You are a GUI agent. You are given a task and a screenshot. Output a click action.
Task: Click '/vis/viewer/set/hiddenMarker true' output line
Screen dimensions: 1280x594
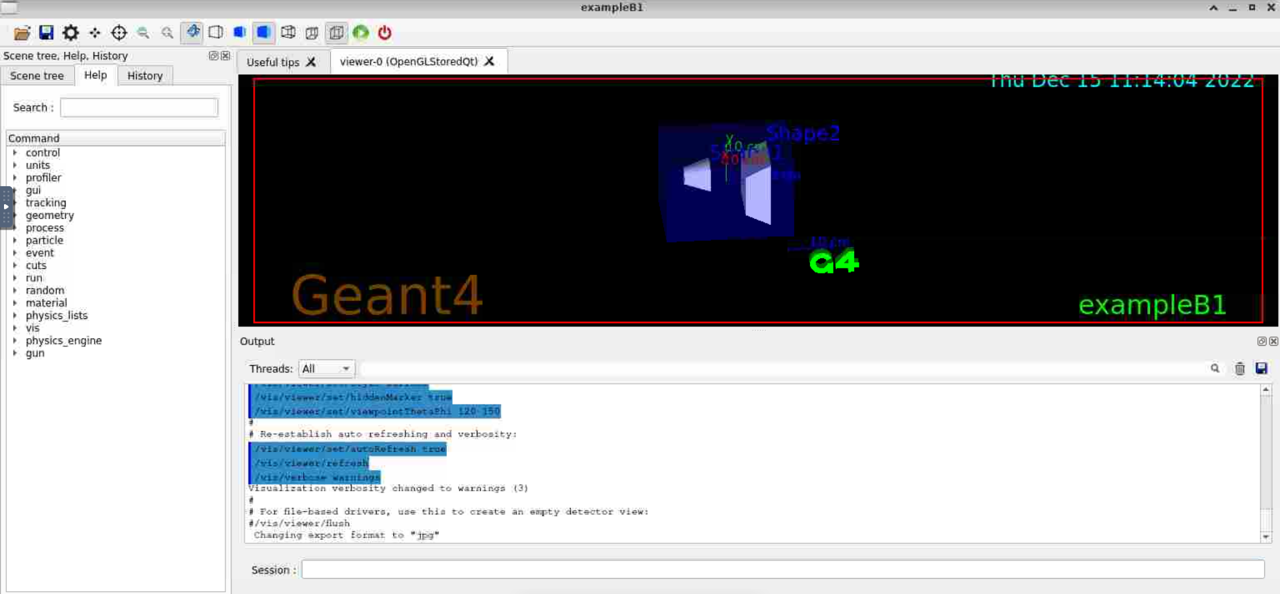coord(352,397)
